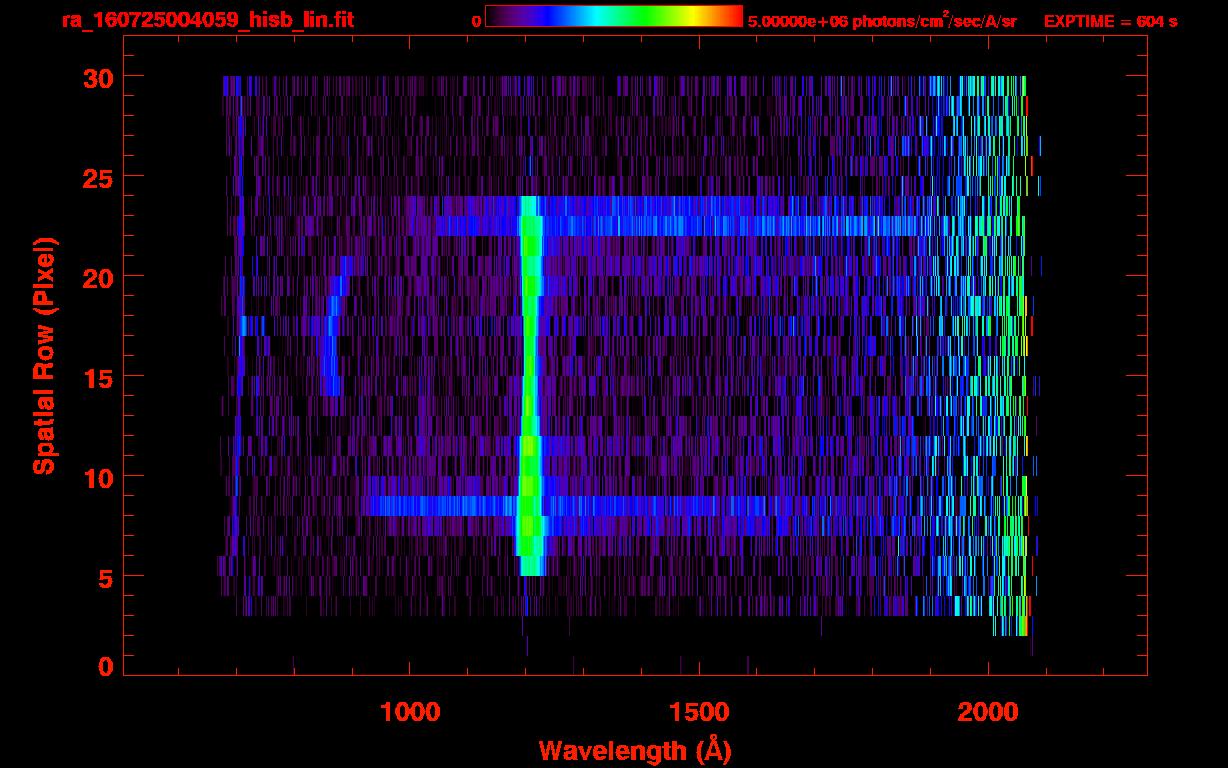This screenshot has width=1228, height=768.
Task: Click the 2000 wavelength tick label
Action: [x=989, y=711]
